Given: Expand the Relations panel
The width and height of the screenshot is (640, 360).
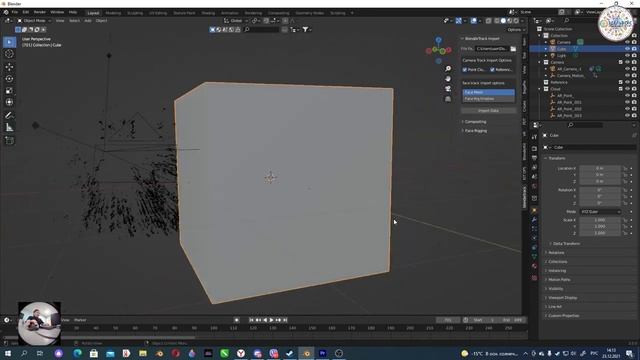Looking at the screenshot, I should pyautogui.click(x=556, y=253).
